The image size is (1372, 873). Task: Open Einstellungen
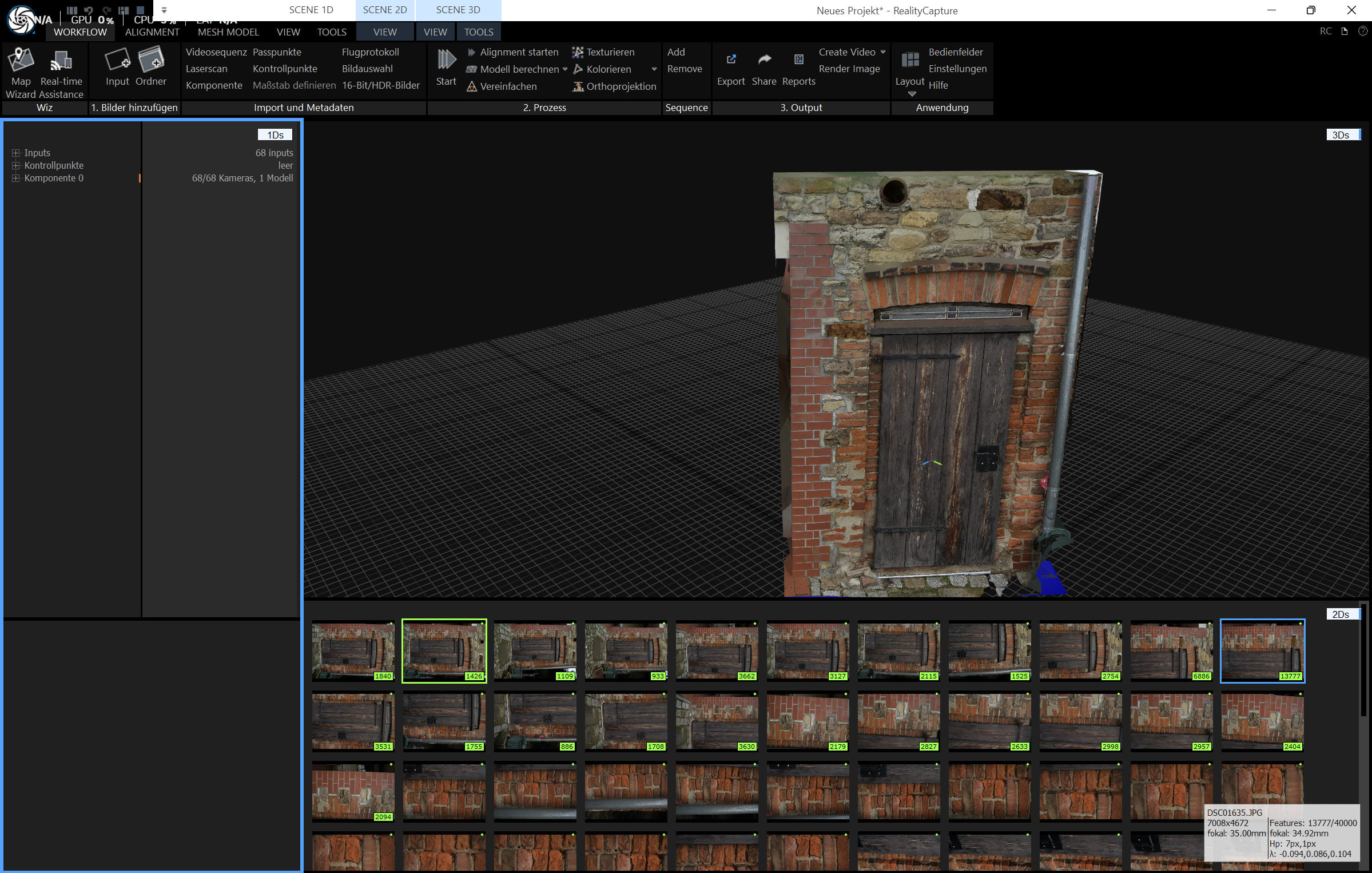957,69
